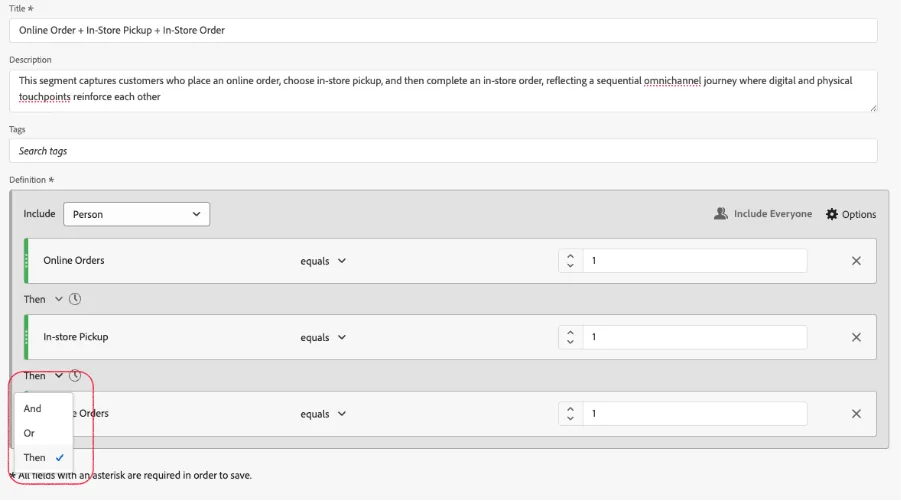Image resolution: width=901 pixels, height=501 pixels.
Task: Open Then operator below Online Orders
Action: point(43,299)
